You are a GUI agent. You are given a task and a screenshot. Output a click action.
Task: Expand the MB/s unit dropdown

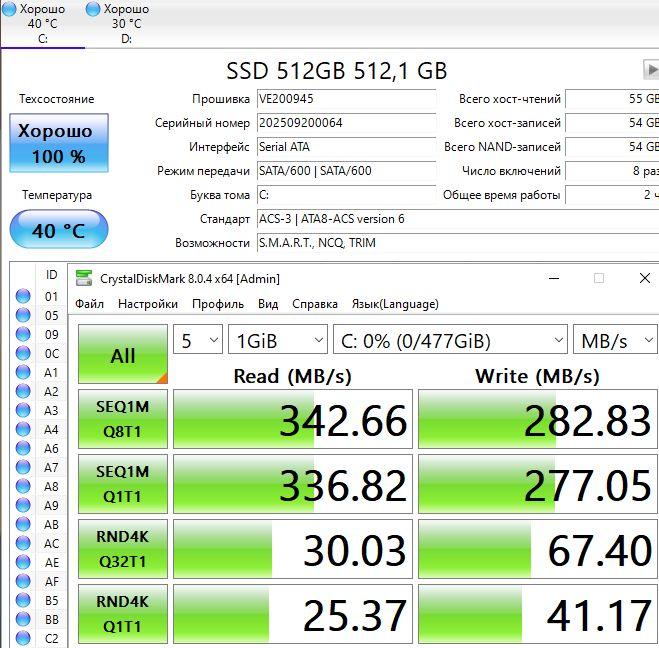pyautogui.click(x=617, y=340)
